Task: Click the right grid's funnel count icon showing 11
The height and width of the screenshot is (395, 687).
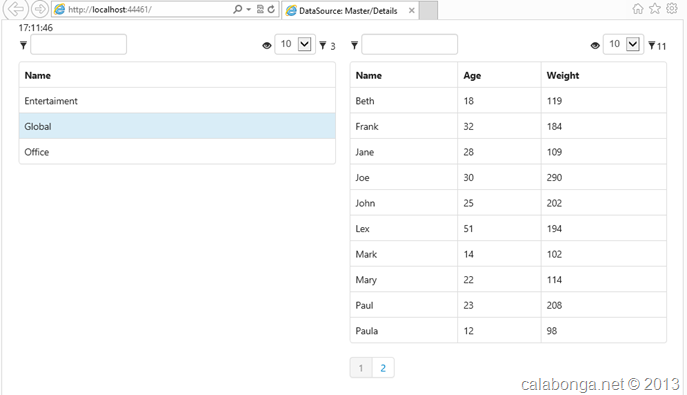Action: [652, 45]
